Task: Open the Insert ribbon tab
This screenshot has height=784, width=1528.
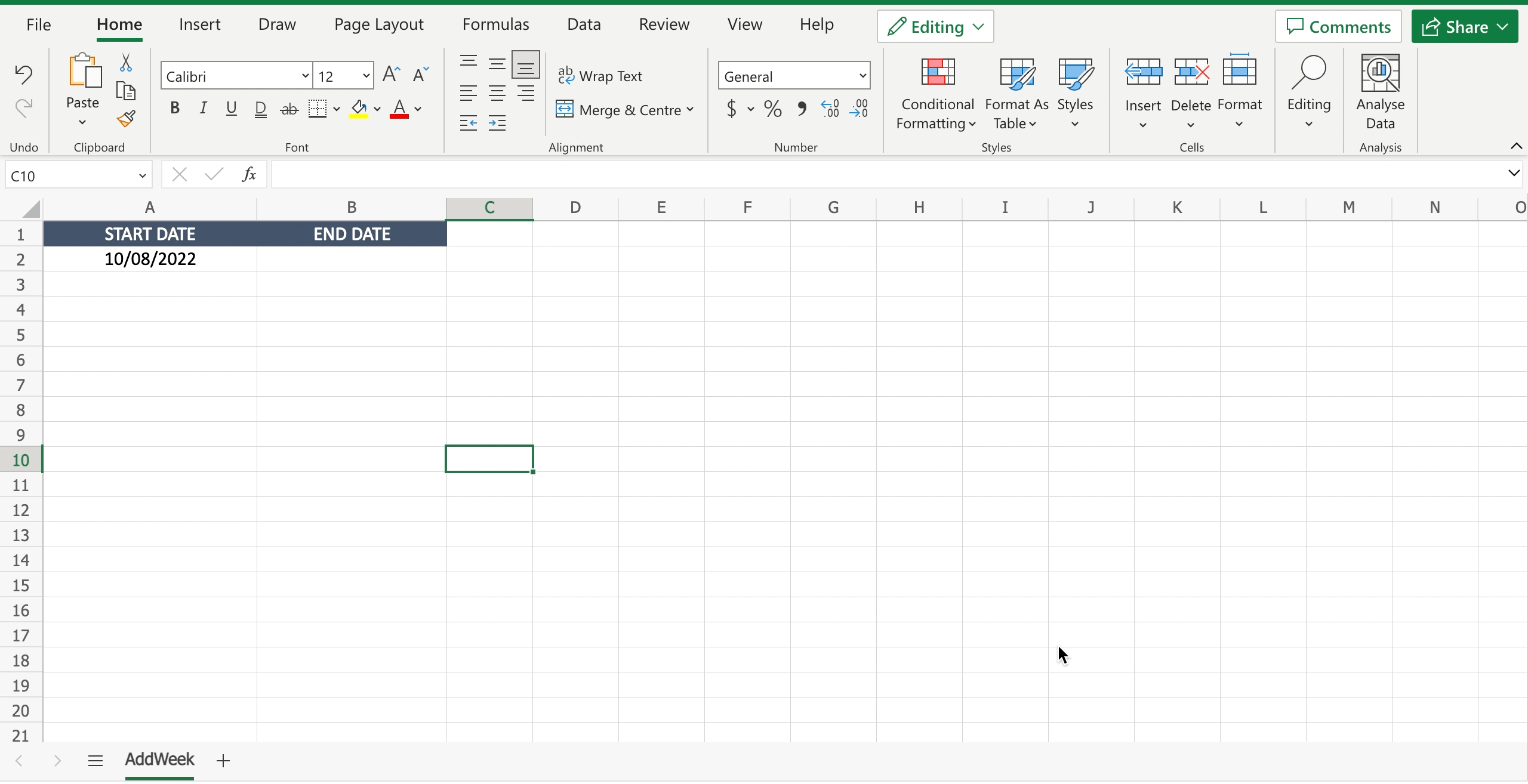Action: [198, 24]
